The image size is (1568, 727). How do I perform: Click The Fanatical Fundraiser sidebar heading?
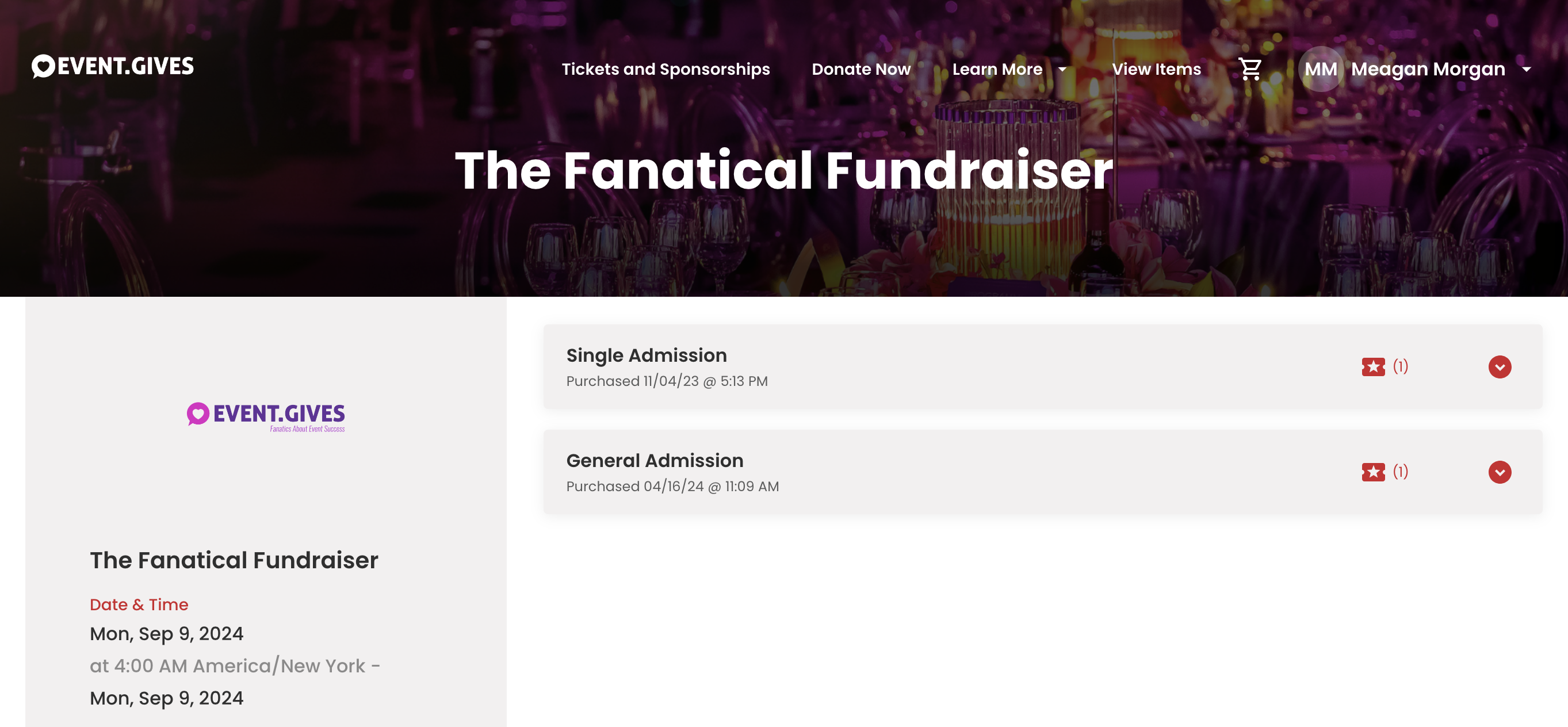234,560
